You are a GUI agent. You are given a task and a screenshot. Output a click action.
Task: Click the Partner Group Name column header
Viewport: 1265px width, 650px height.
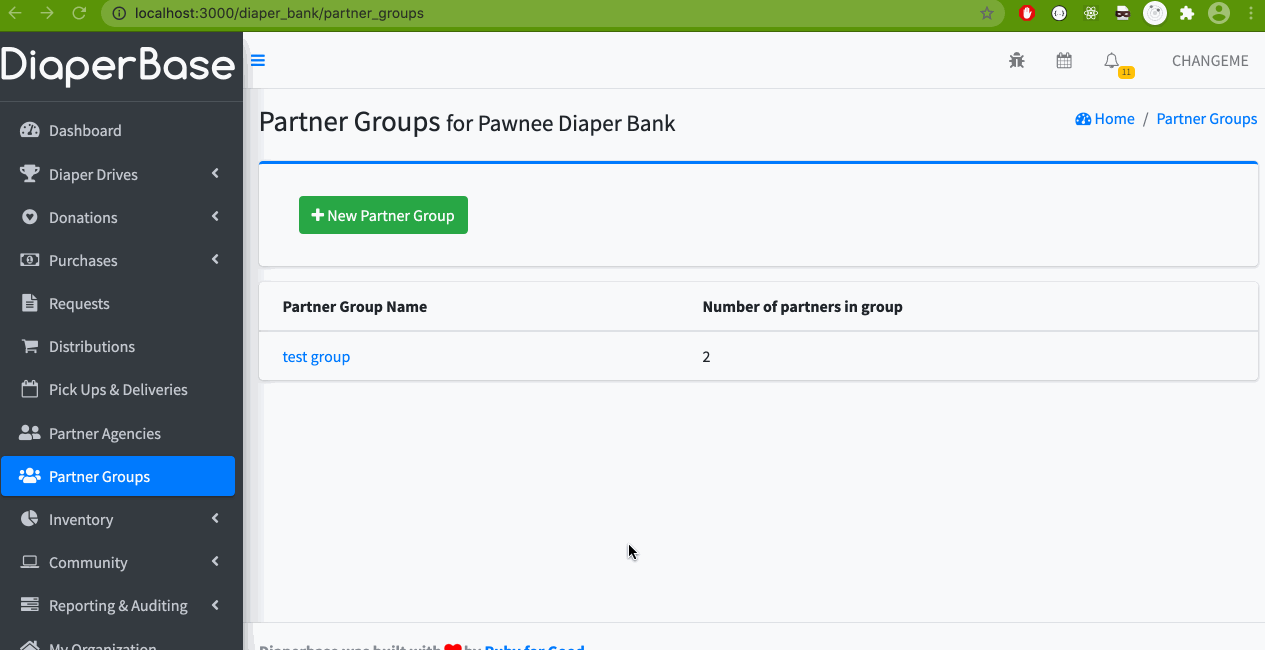(355, 307)
